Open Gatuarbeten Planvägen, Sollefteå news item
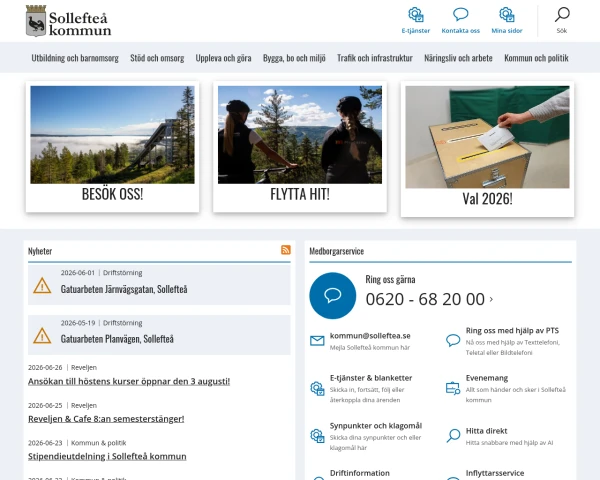Viewport: 600px width, 480px height. 117,339
